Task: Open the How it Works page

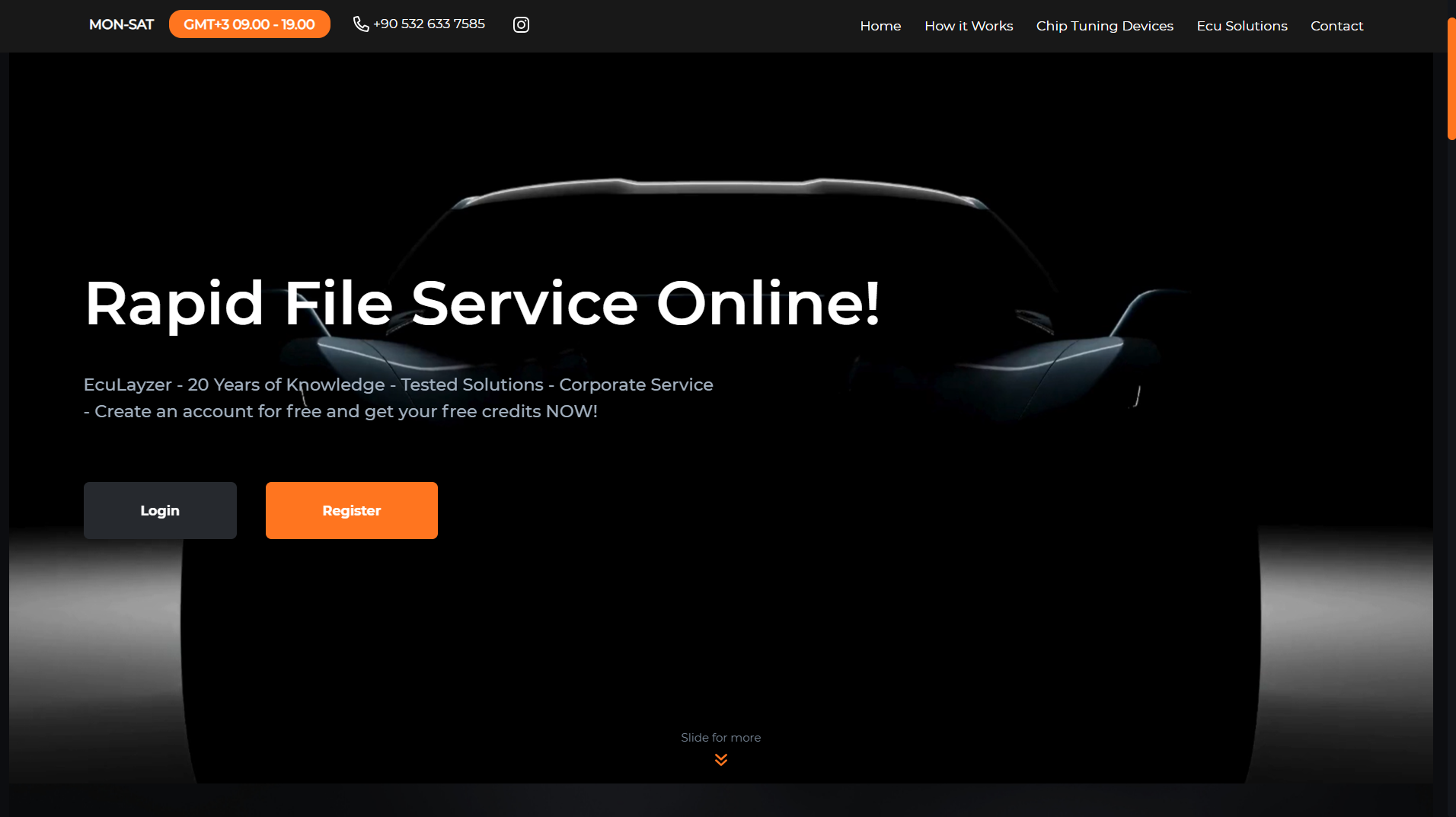Action: pyautogui.click(x=969, y=26)
